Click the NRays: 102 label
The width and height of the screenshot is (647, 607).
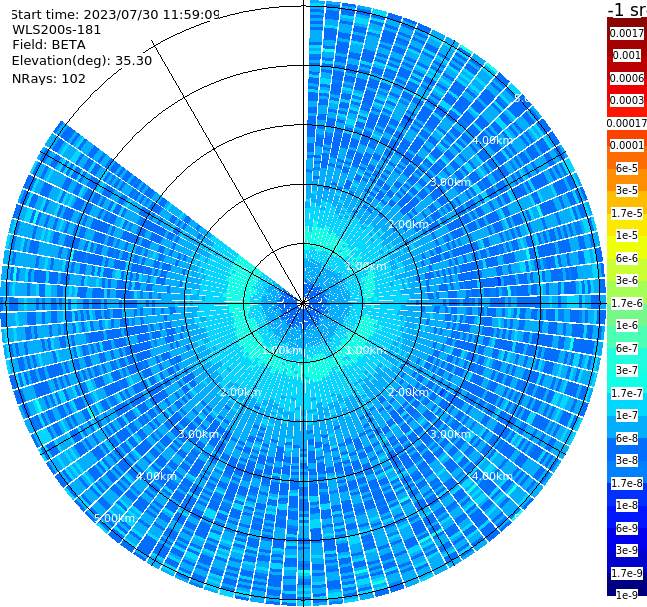click(49, 78)
